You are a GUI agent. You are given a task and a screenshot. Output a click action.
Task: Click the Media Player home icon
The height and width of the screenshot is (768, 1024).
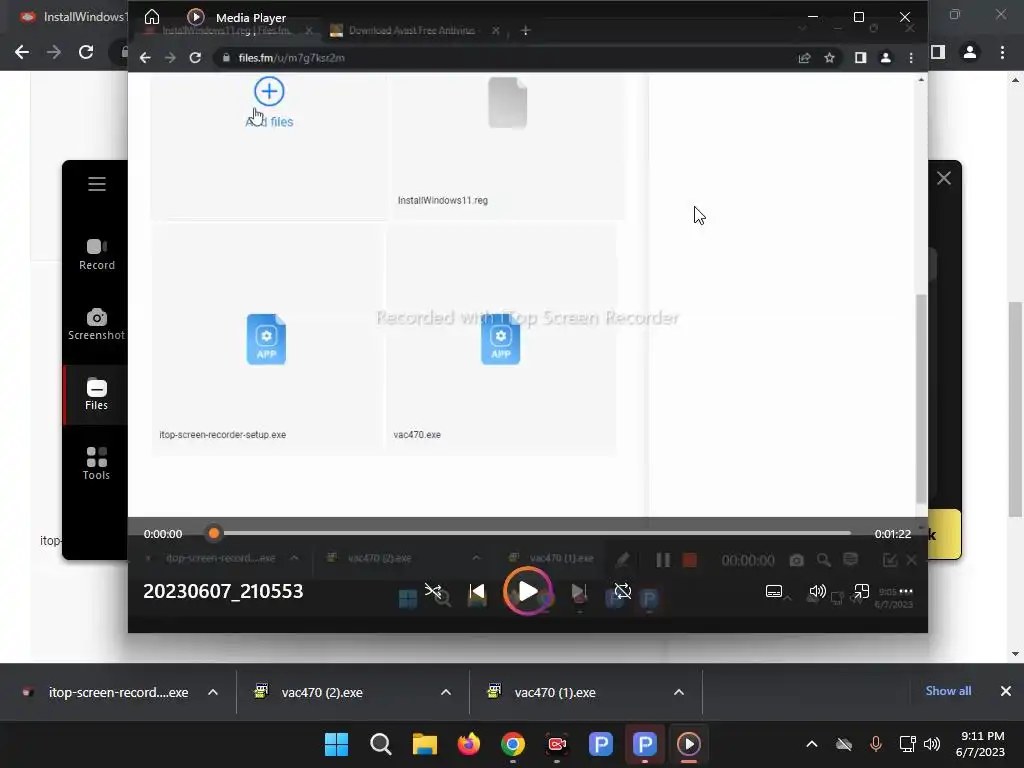pos(152,17)
